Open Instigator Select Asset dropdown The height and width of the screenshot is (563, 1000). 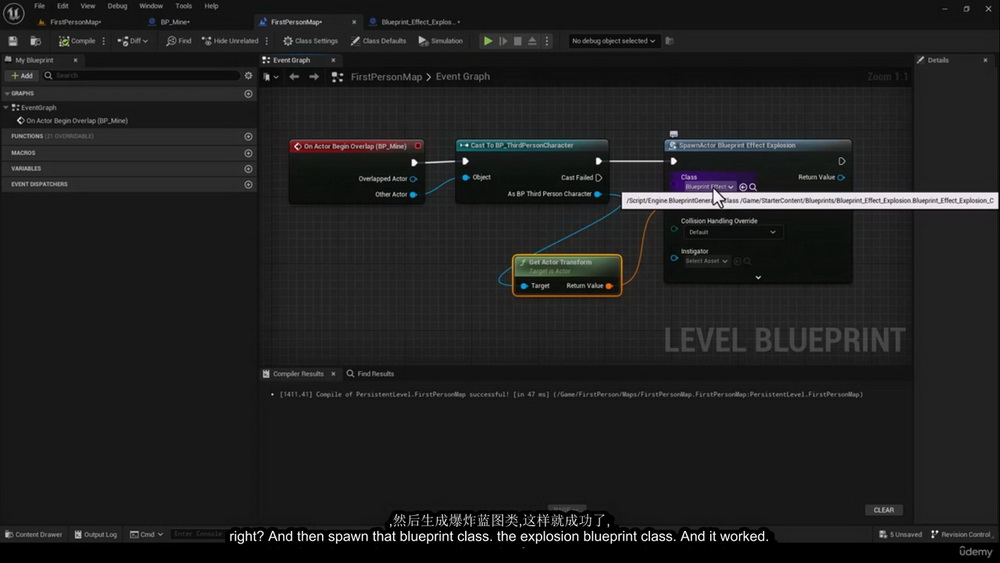(706, 261)
